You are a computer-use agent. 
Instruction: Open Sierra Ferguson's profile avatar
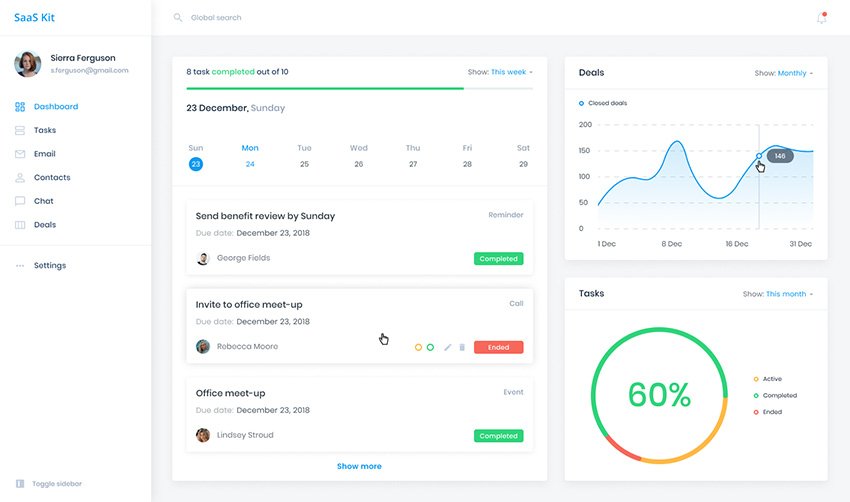28,64
